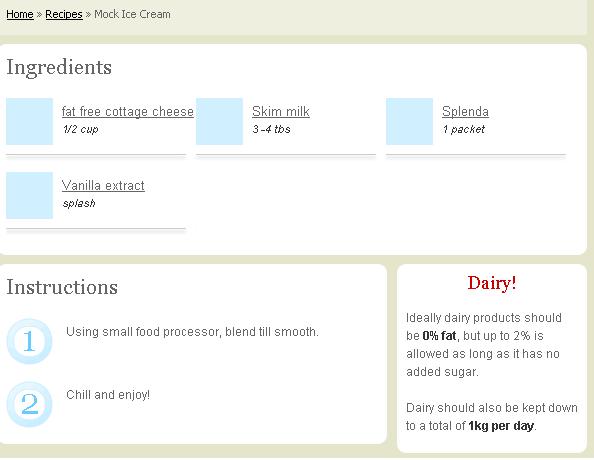This screenshot has height=460, width=594.
Task: Click the step 2 number icon
Action: coord(29,404)
